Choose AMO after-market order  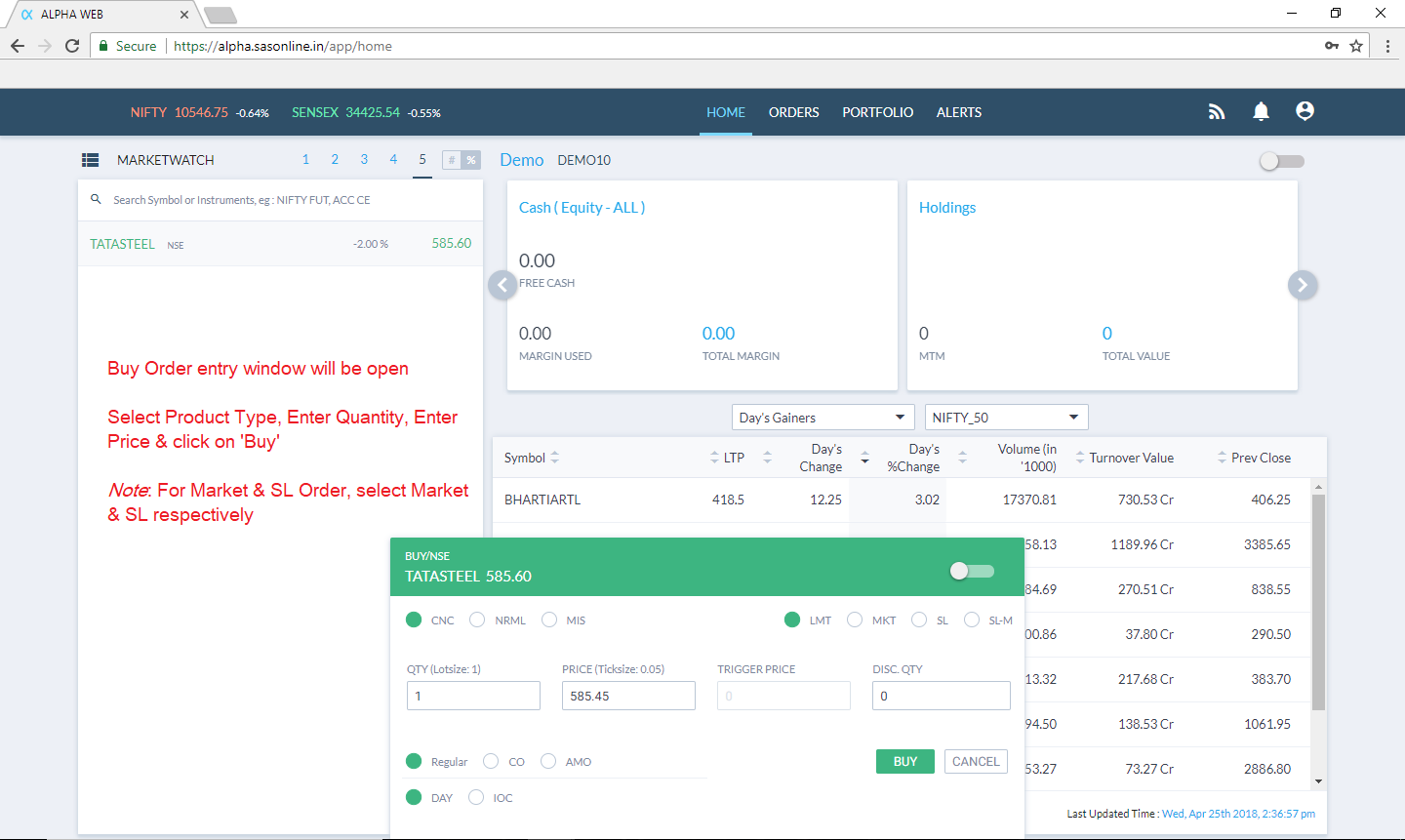(x=548, y=761)
